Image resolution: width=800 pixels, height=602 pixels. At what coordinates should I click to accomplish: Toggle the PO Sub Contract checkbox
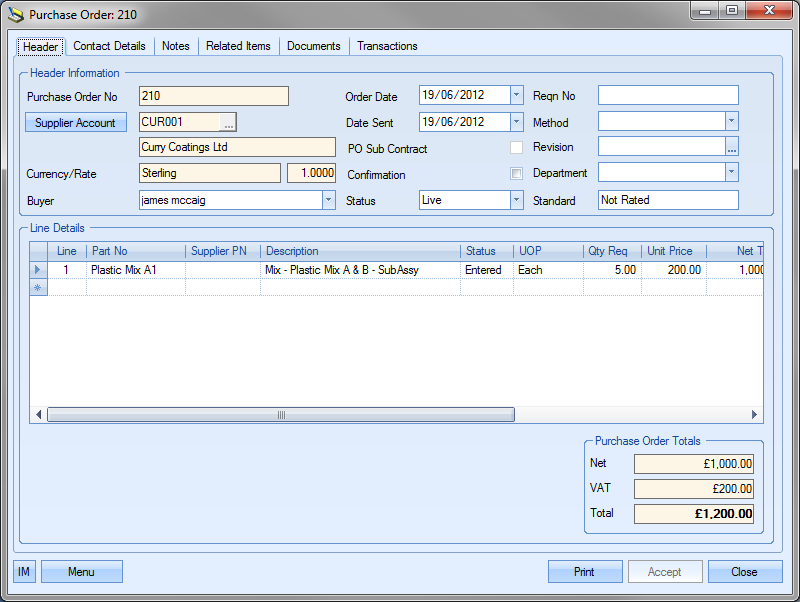pos(516,148)
